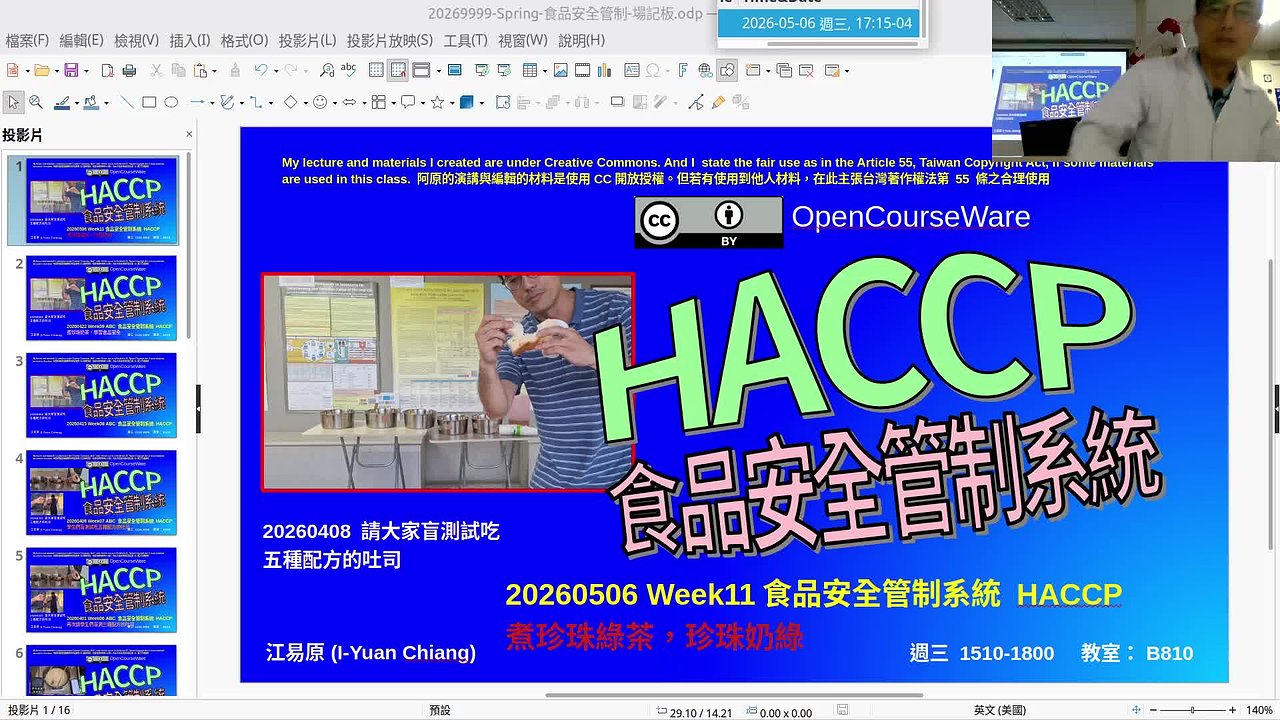The width and height of the screenshot is (1280, 720).
Task: Click the Callout shapes speech bubble icon
Action: click(407, 102)
